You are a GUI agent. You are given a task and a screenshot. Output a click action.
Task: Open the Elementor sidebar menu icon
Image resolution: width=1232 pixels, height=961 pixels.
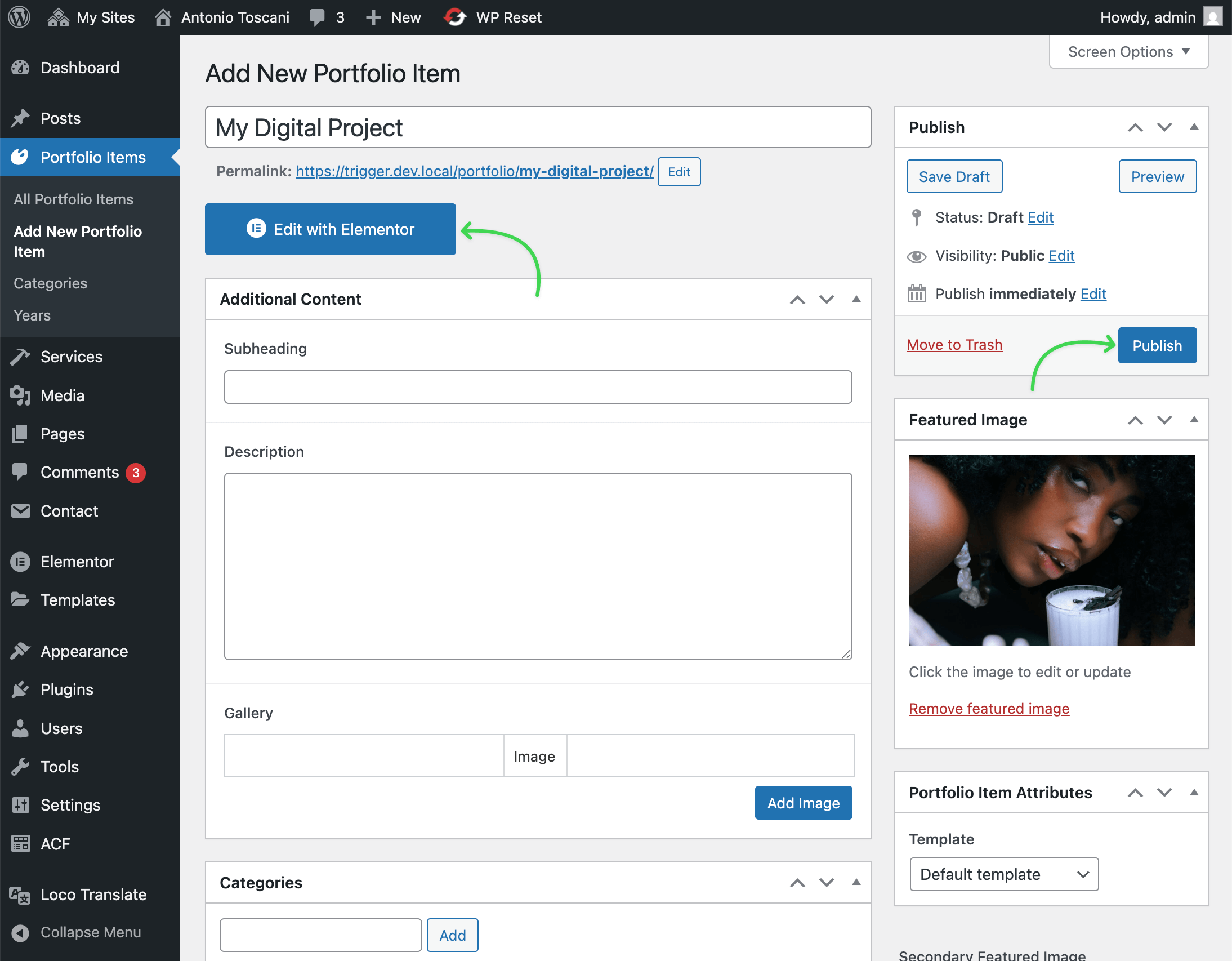20,562
